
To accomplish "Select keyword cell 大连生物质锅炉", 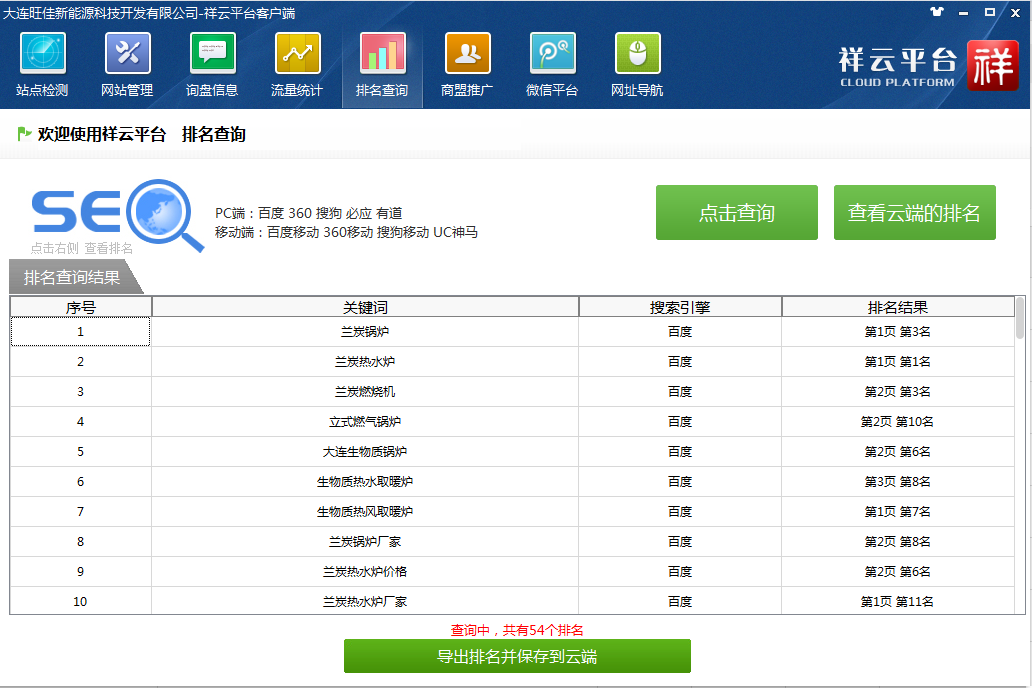I will click(x=365, y=452).
